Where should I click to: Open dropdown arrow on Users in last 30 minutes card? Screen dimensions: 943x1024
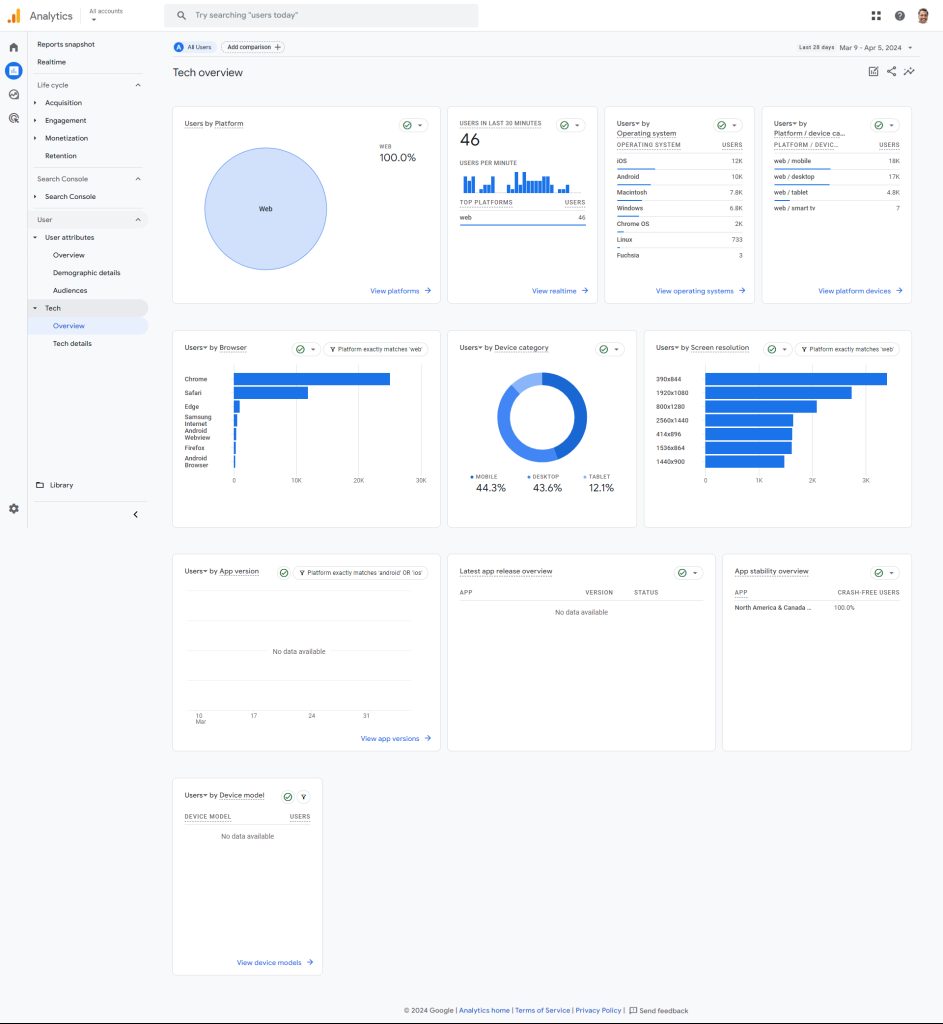(577, 125)
